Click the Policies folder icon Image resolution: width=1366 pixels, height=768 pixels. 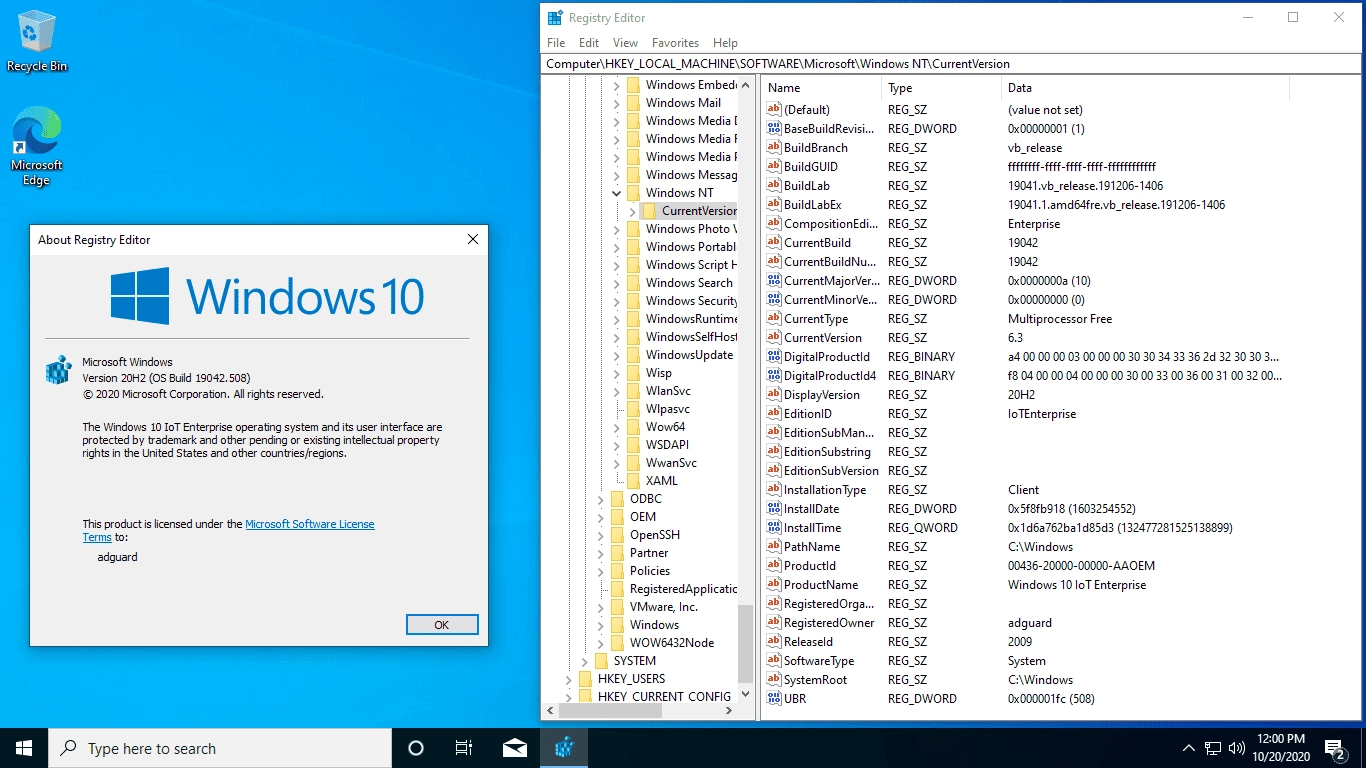[x=617, y=571]
